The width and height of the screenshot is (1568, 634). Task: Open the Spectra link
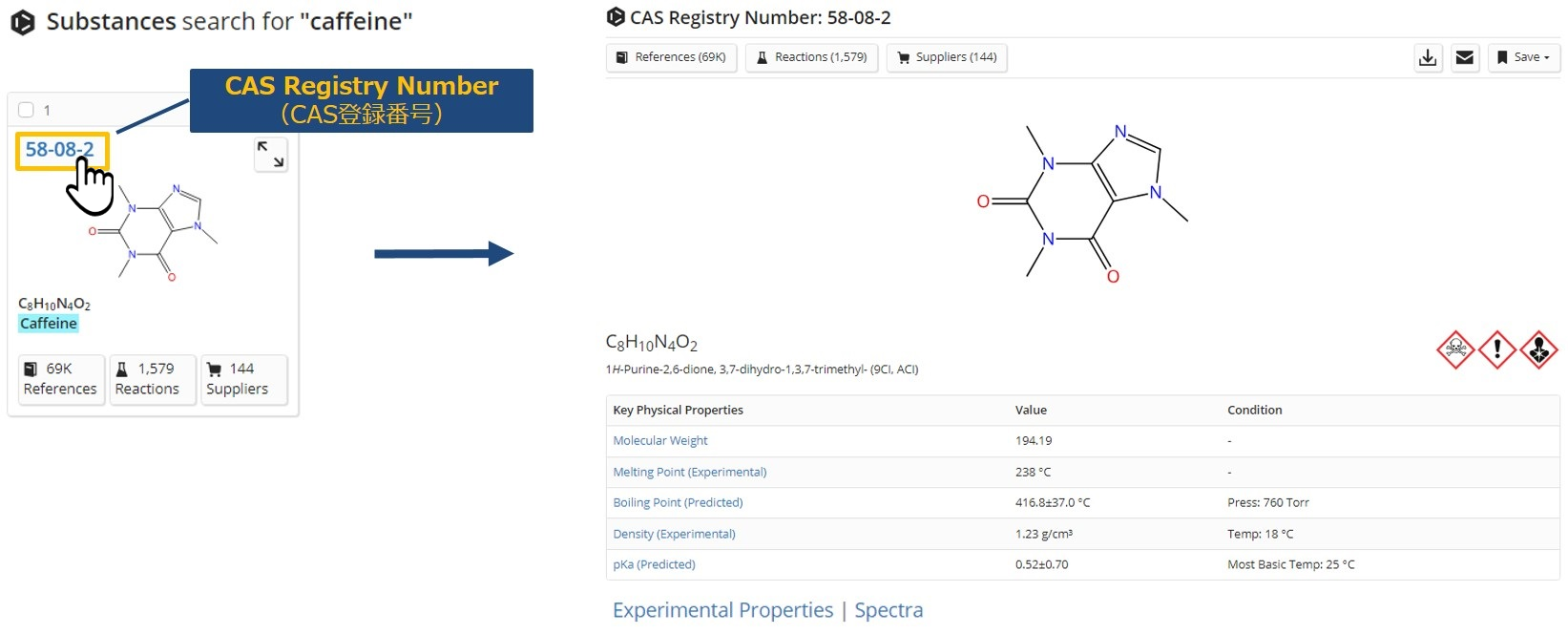(889, 610)
